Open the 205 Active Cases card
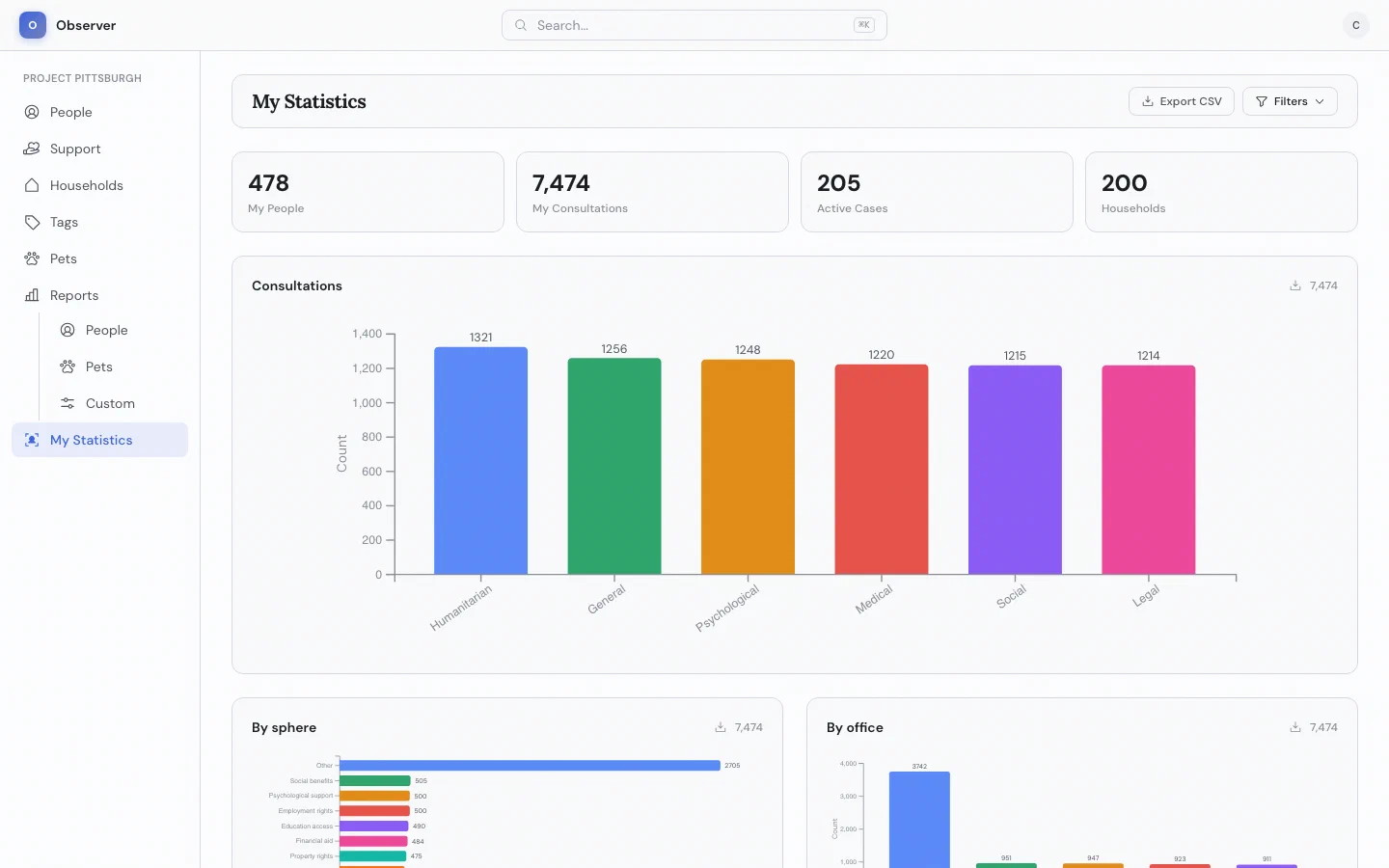Viewport: 1389px width, 868px height. (937, 192)
